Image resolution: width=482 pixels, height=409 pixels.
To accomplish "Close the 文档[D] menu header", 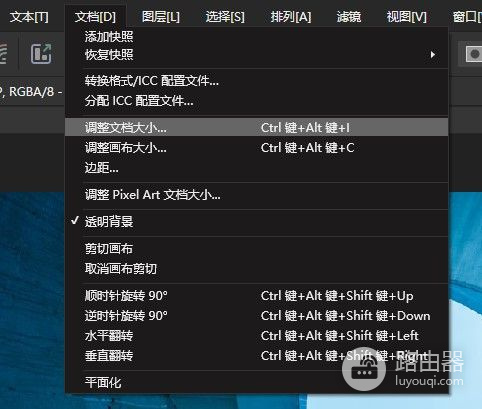I will click(95, 17).
